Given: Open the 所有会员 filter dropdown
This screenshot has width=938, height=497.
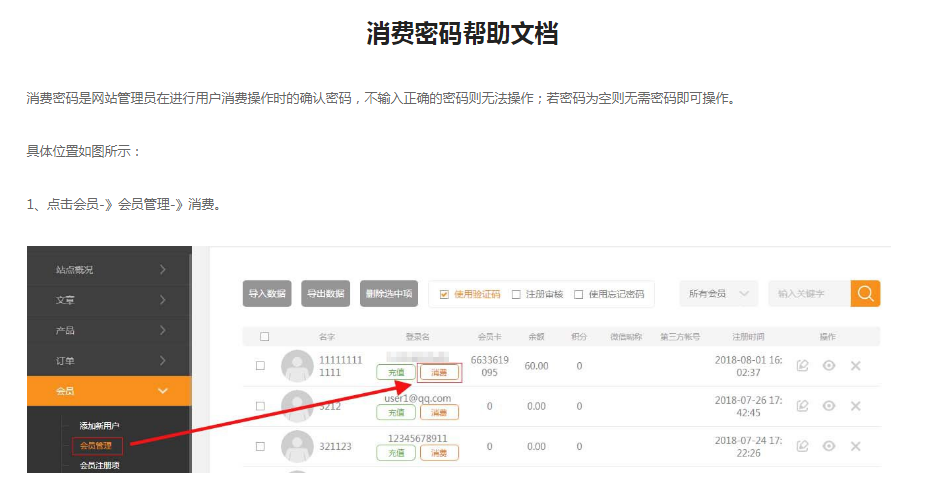Looking at the screenshot, I should pyautogui.click(x=718, y=293).
